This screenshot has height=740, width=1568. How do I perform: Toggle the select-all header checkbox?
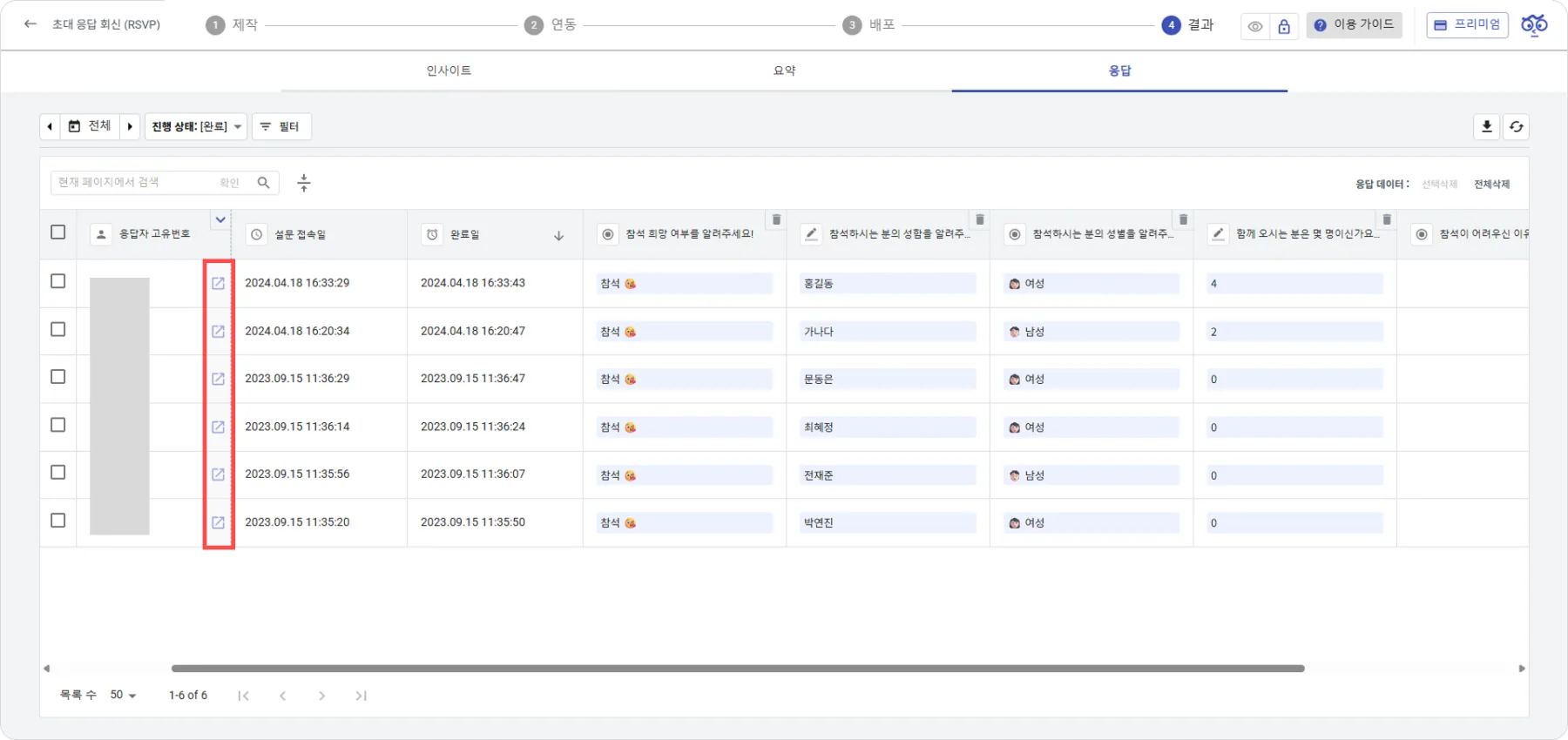[x=58, y=232]
